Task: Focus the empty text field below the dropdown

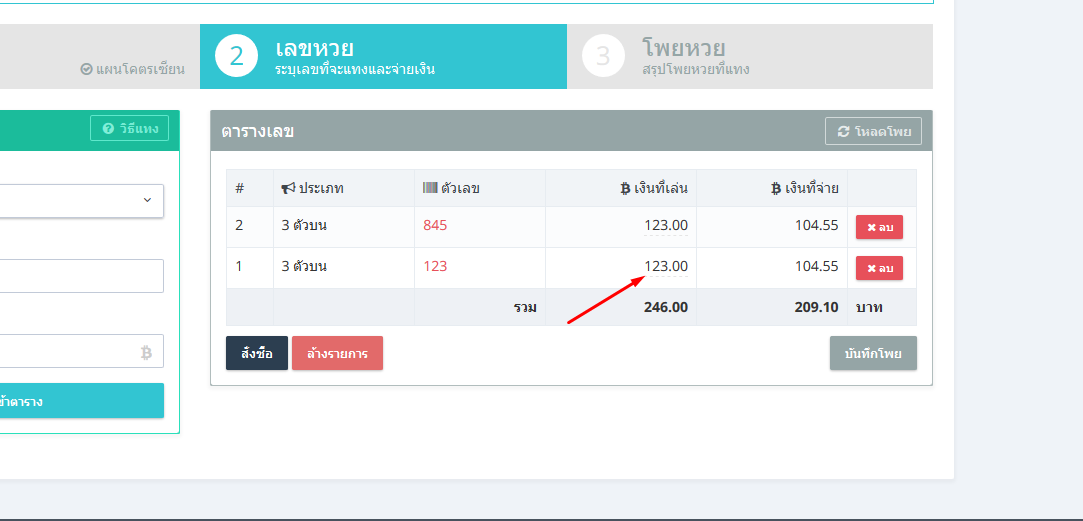Action: (80, 276)
